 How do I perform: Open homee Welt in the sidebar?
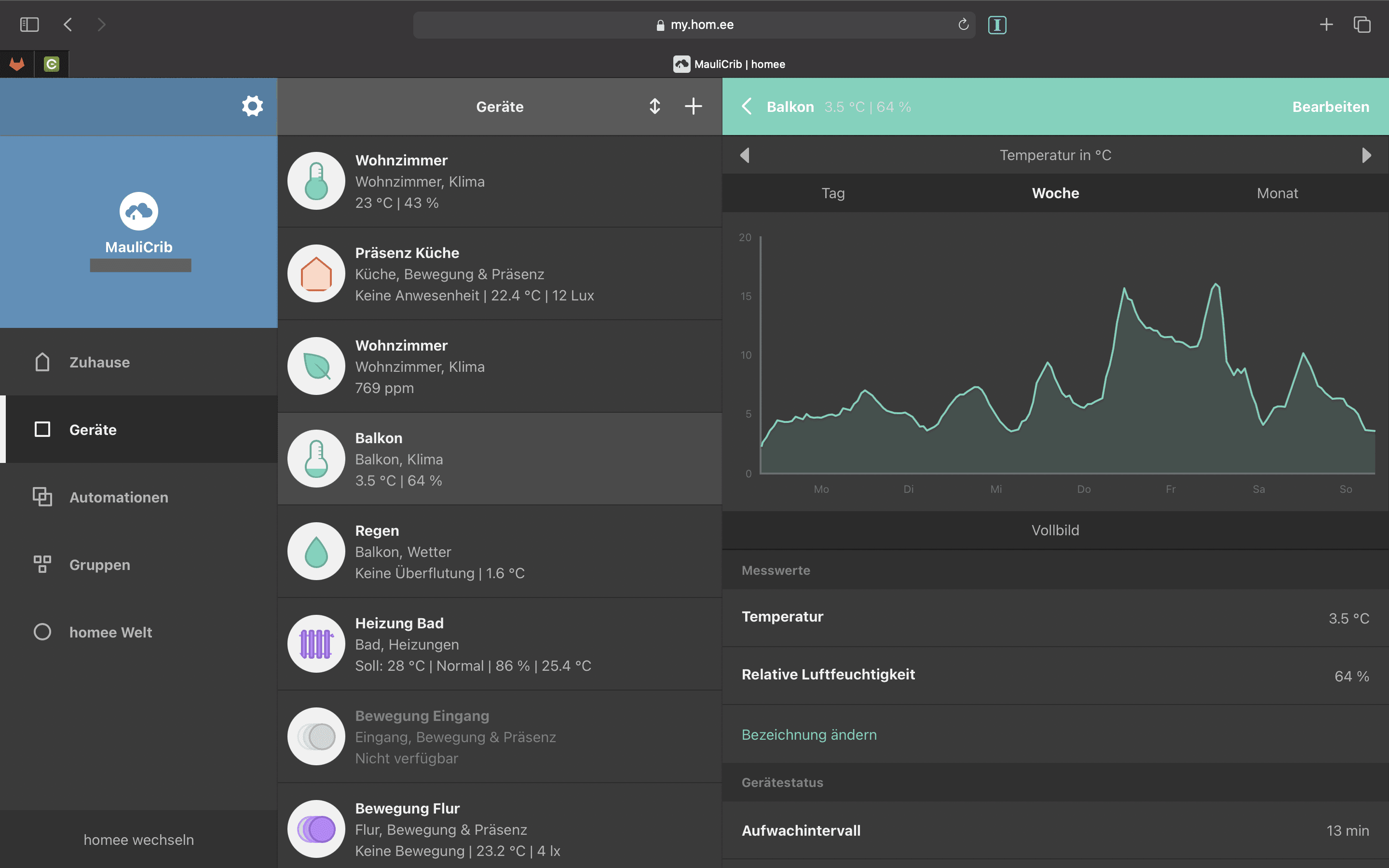coord(42,632)
